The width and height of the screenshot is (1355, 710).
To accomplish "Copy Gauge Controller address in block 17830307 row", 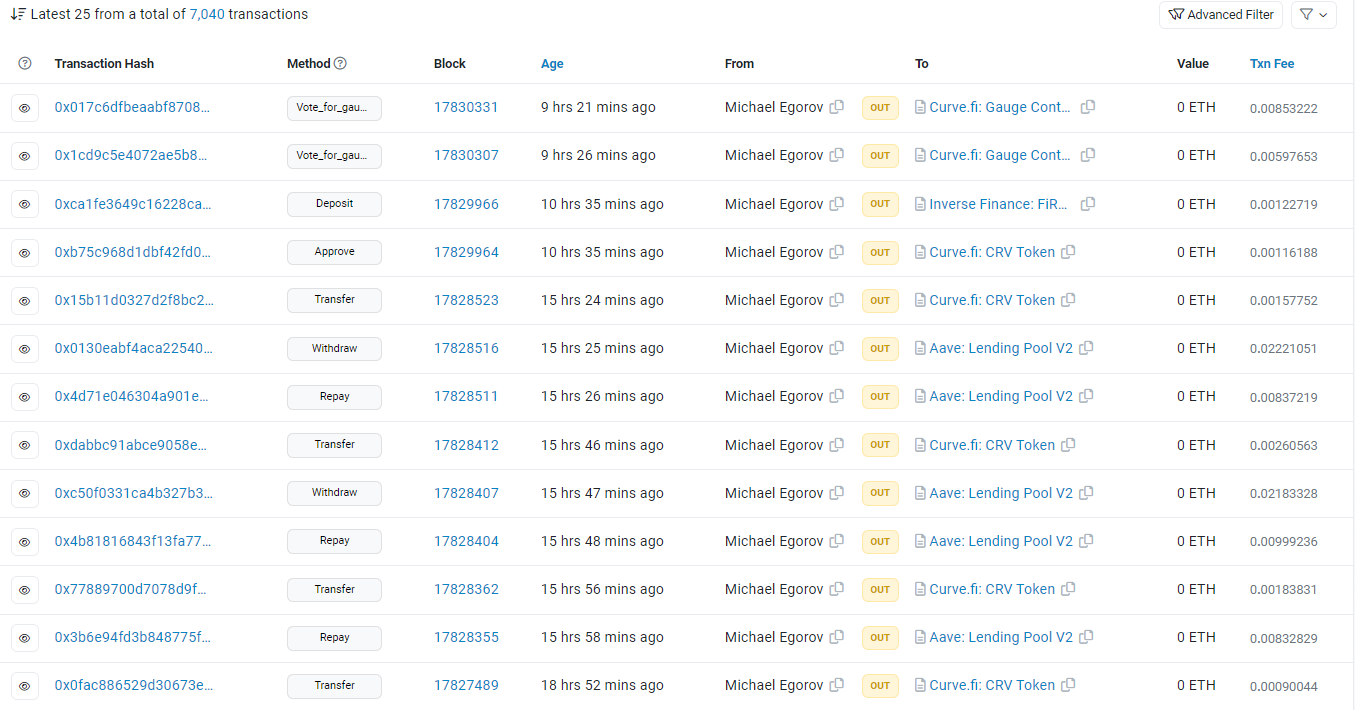I will coord(1088,155).
